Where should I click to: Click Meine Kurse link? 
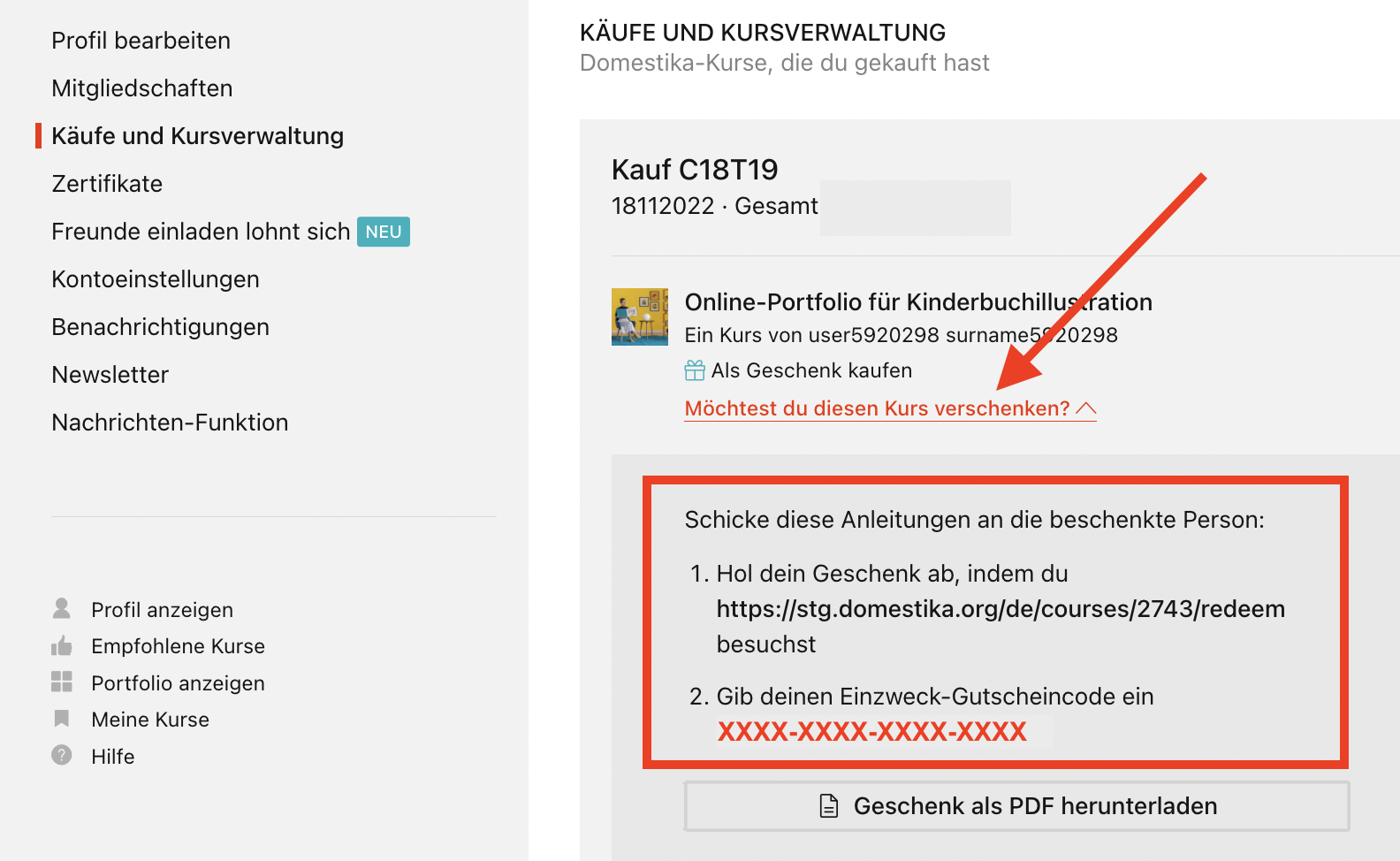pyautogui.click(x=150, y=720)
